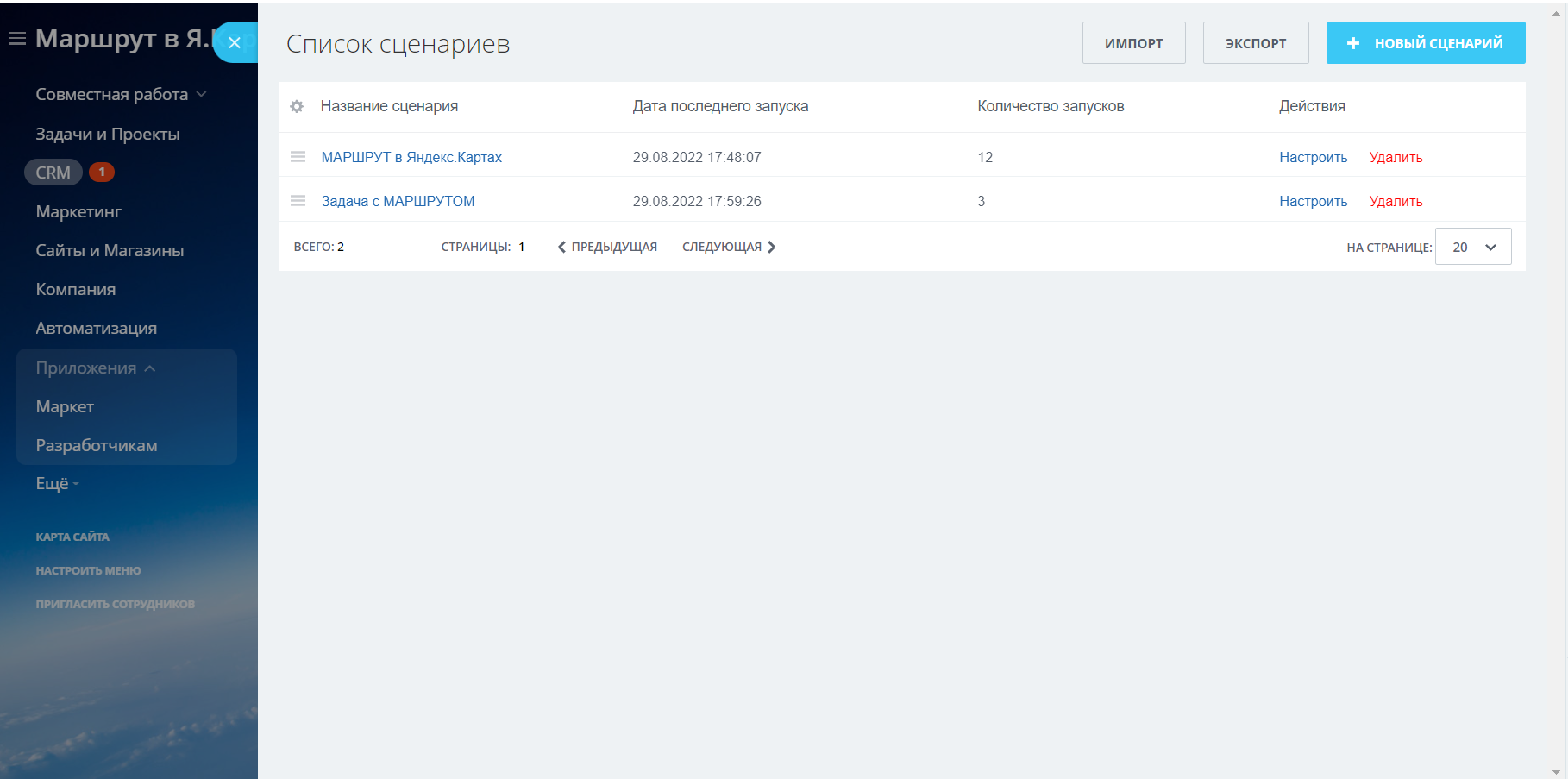Viewport: 1568px width, 779px height.
Task: Open table settings gear icon
Action: pyautogui.click(x=297, y=106)
